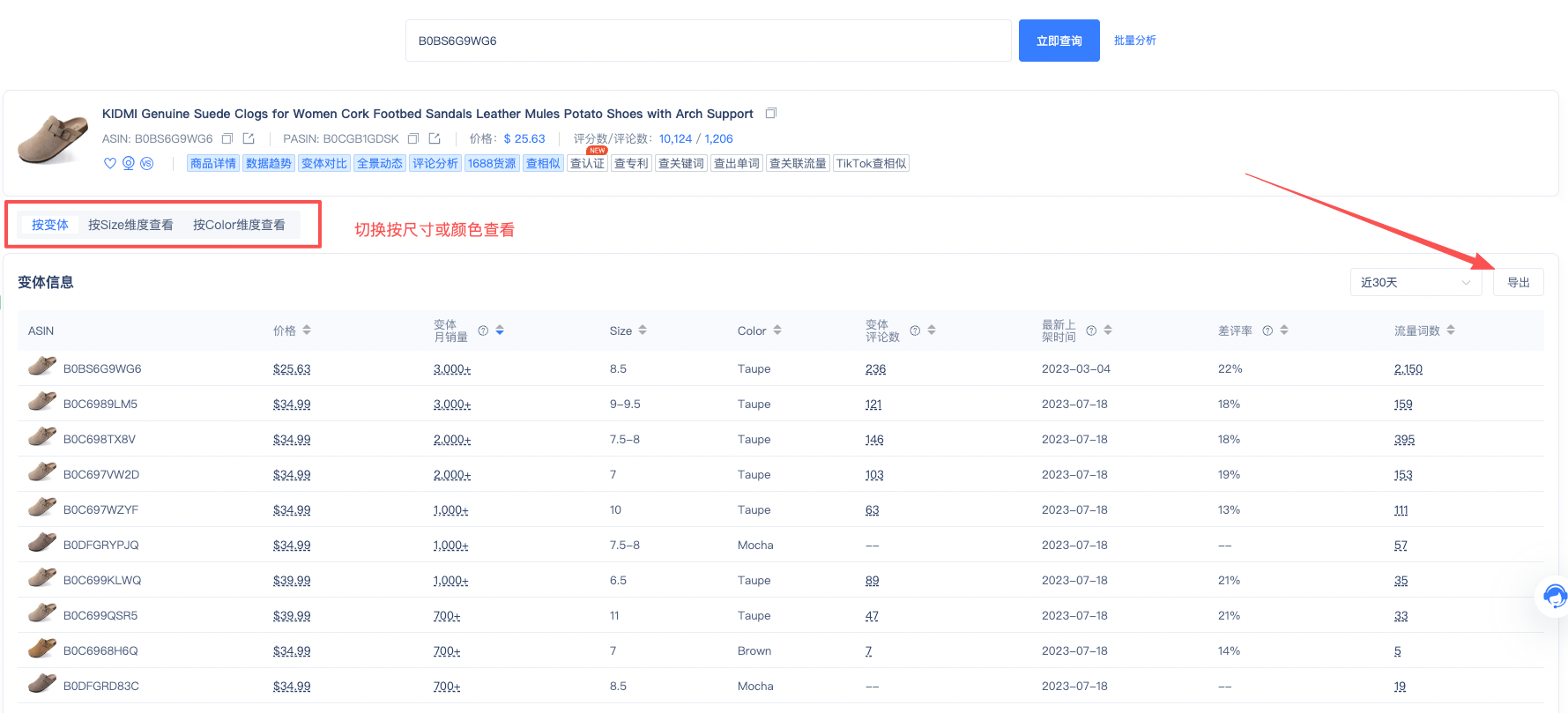Switch to 按Size维度查看 tab
This screenshot has width=1568, height=713.
(130, 225)
